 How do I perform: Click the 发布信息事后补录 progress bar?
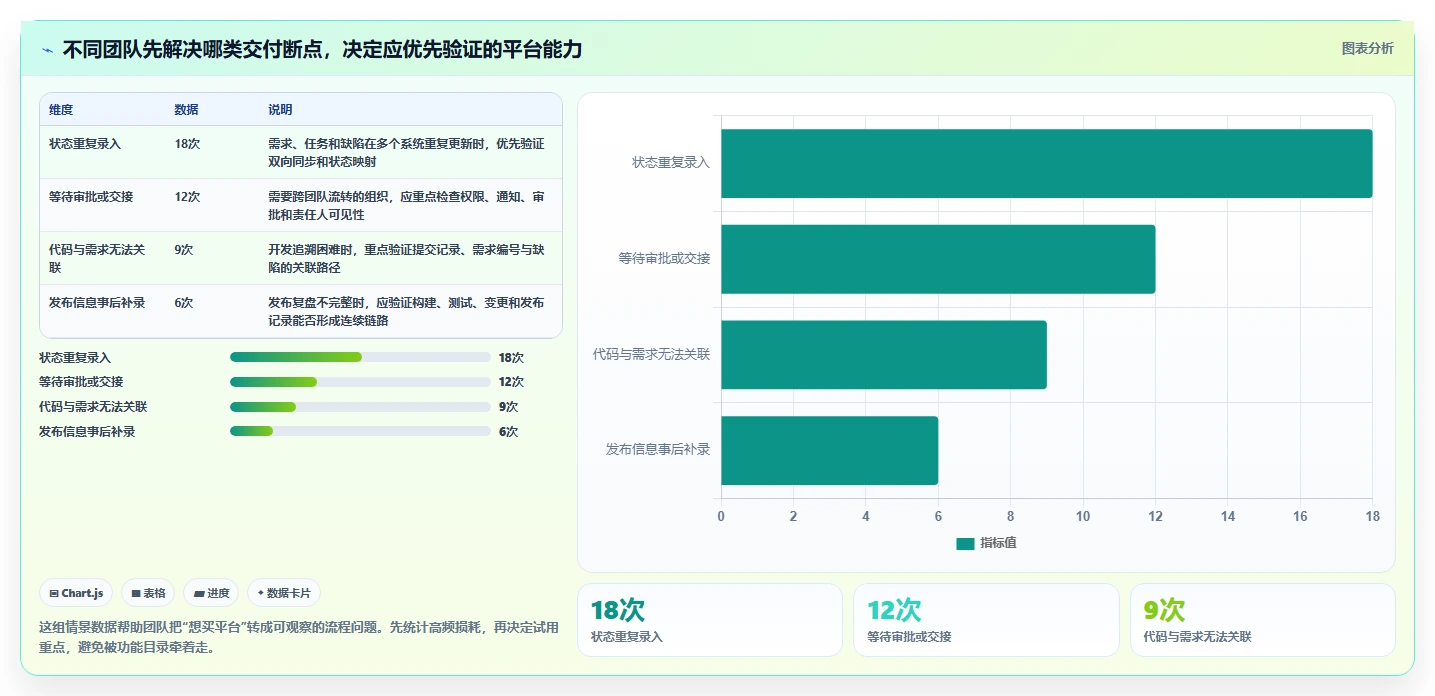[360, 431]
